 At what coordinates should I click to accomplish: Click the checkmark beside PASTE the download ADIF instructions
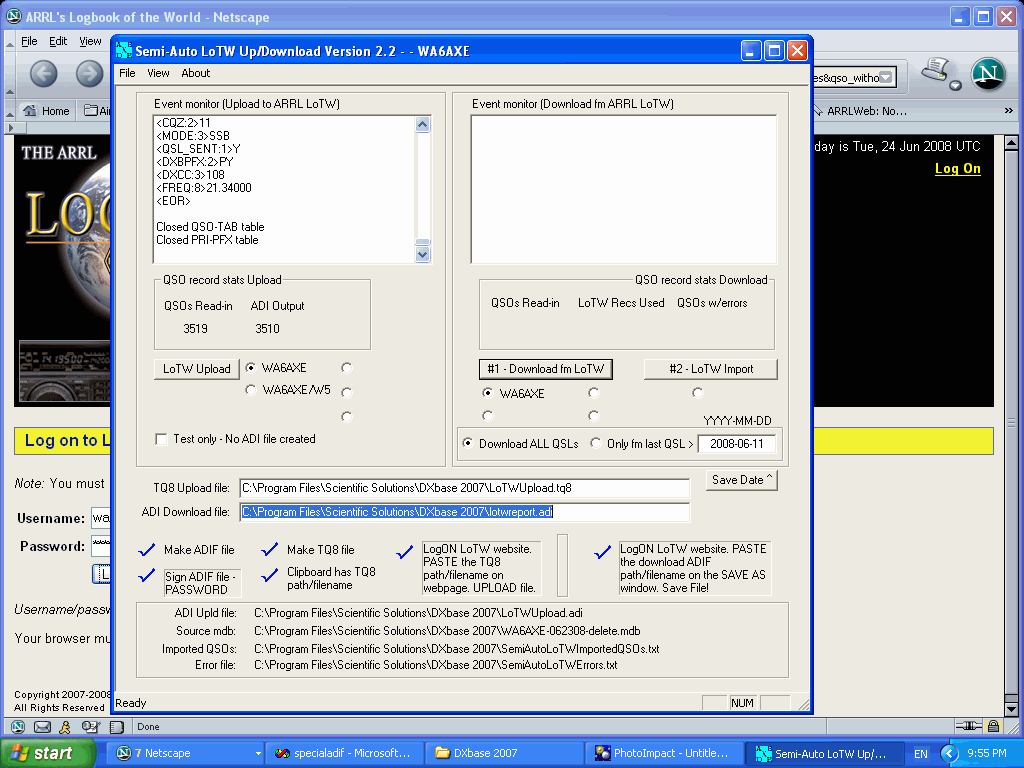[x=602, y=552]
